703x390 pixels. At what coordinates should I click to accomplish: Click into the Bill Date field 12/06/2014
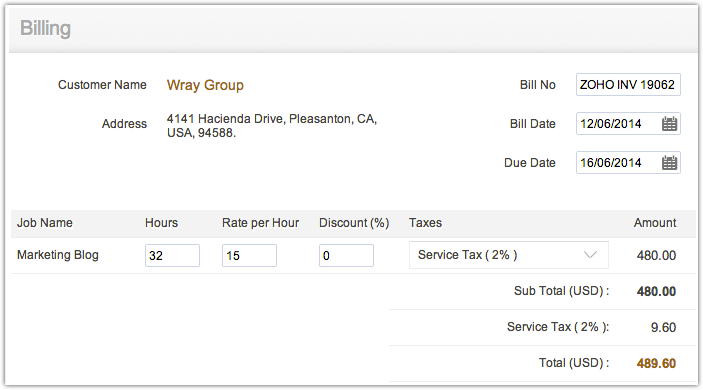[628, 124]
